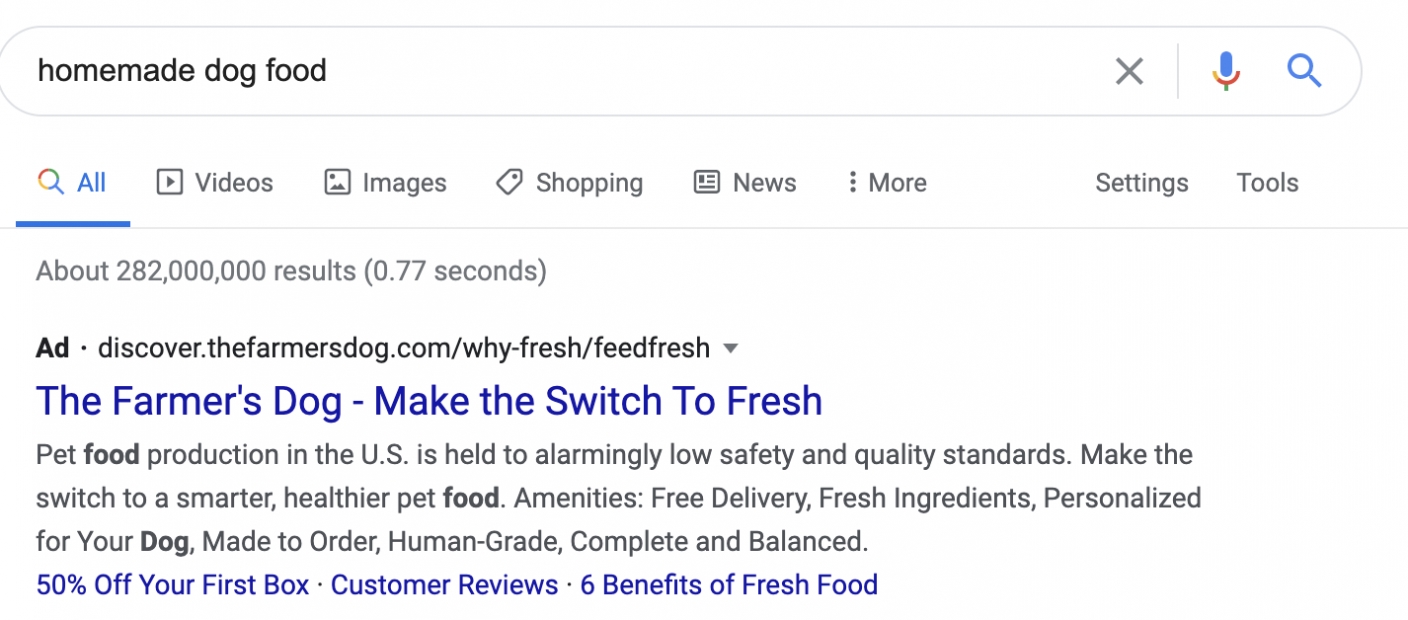Viewport: 1408px width, 620px height.
Task: Open the 6 Benefits of Fresh Food link
Action: tap(728, 584)
